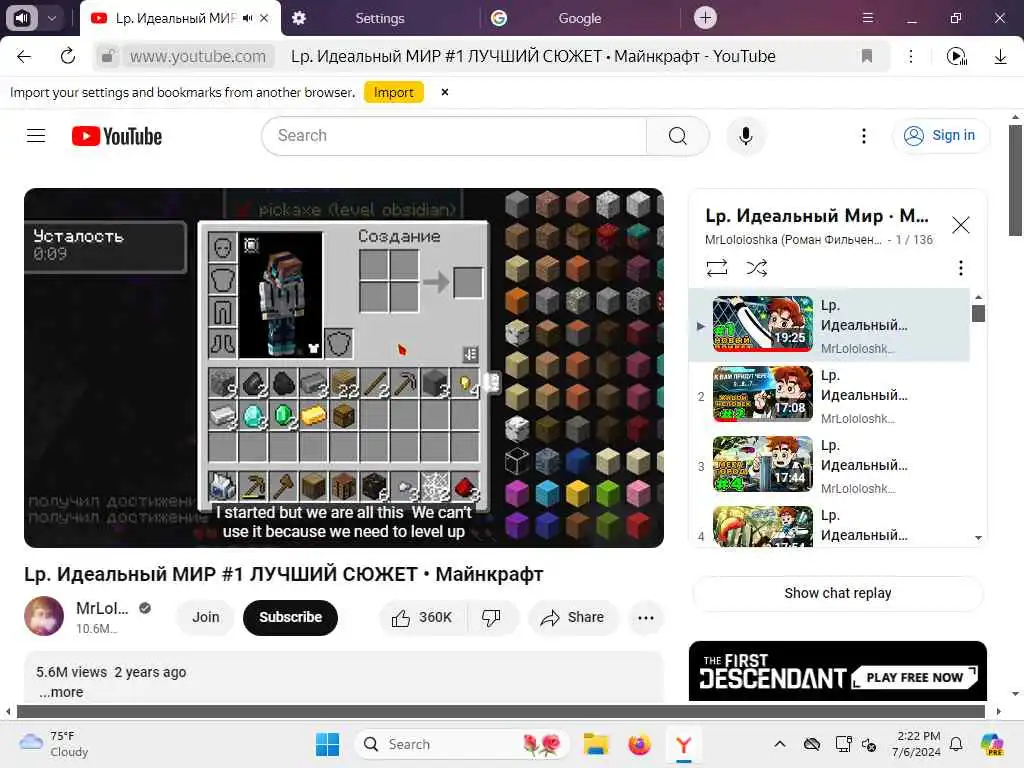The height and width of the screenshot is (768, 1024).
Task: Expand the description with ...more
Action: pyautogui.click(x=61, y=692)
